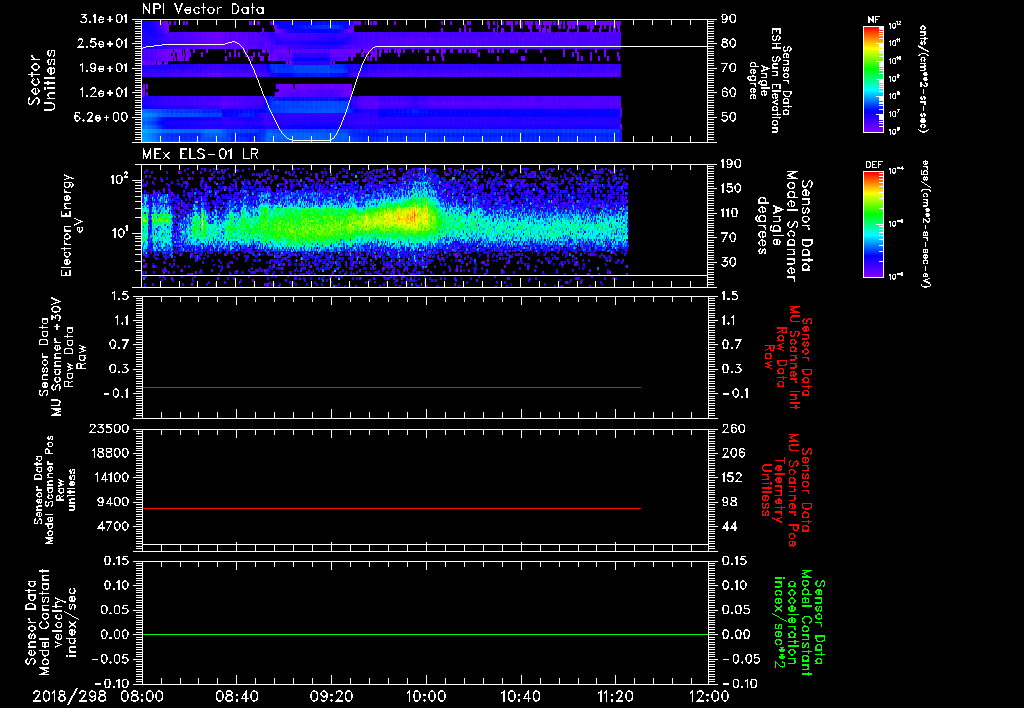Click the "60" Sun Elevation tick value

pos(728,93)
